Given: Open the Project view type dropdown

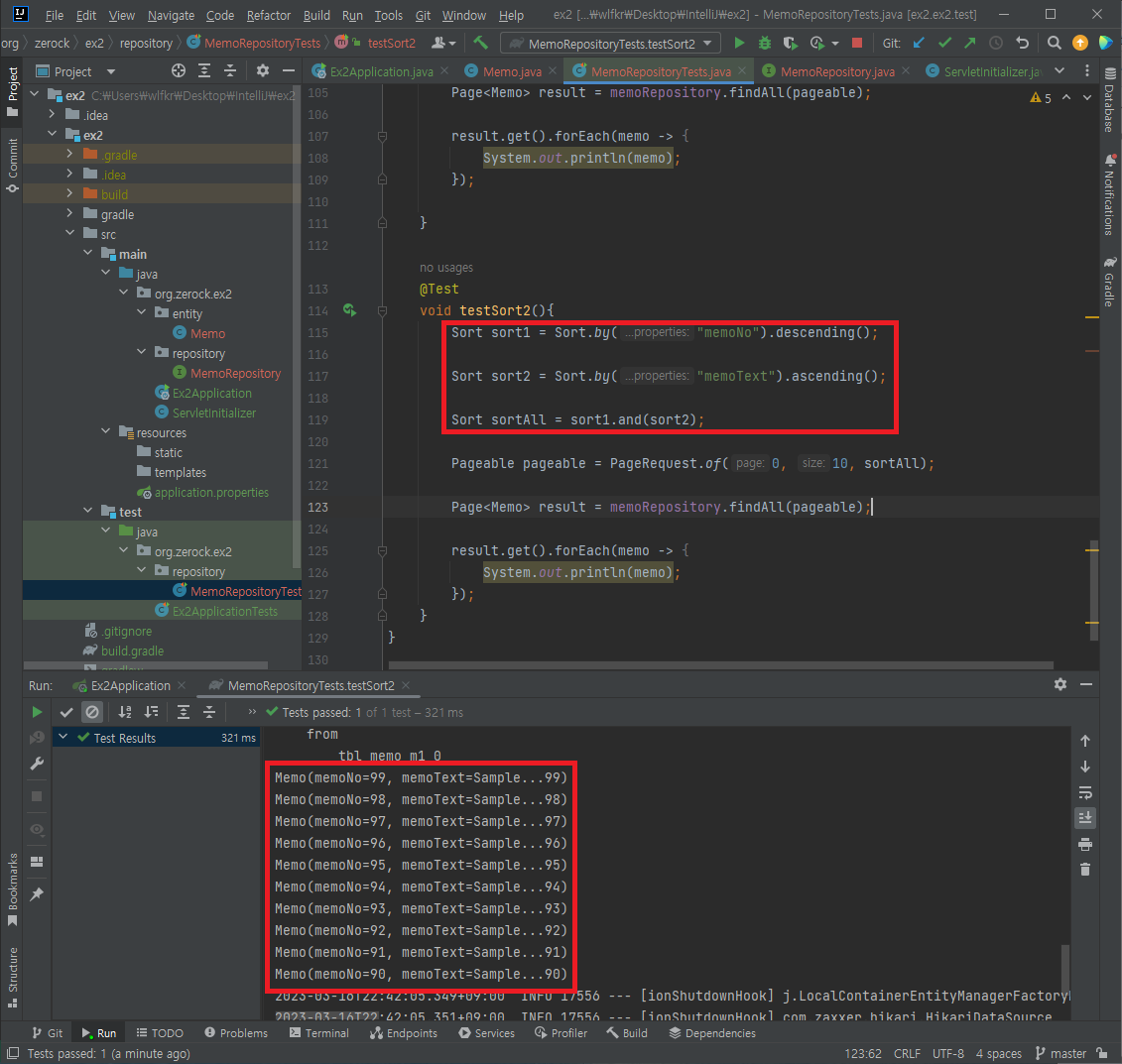Looking at the screenshot, I should pyautogui.click(x=110, y=71).
